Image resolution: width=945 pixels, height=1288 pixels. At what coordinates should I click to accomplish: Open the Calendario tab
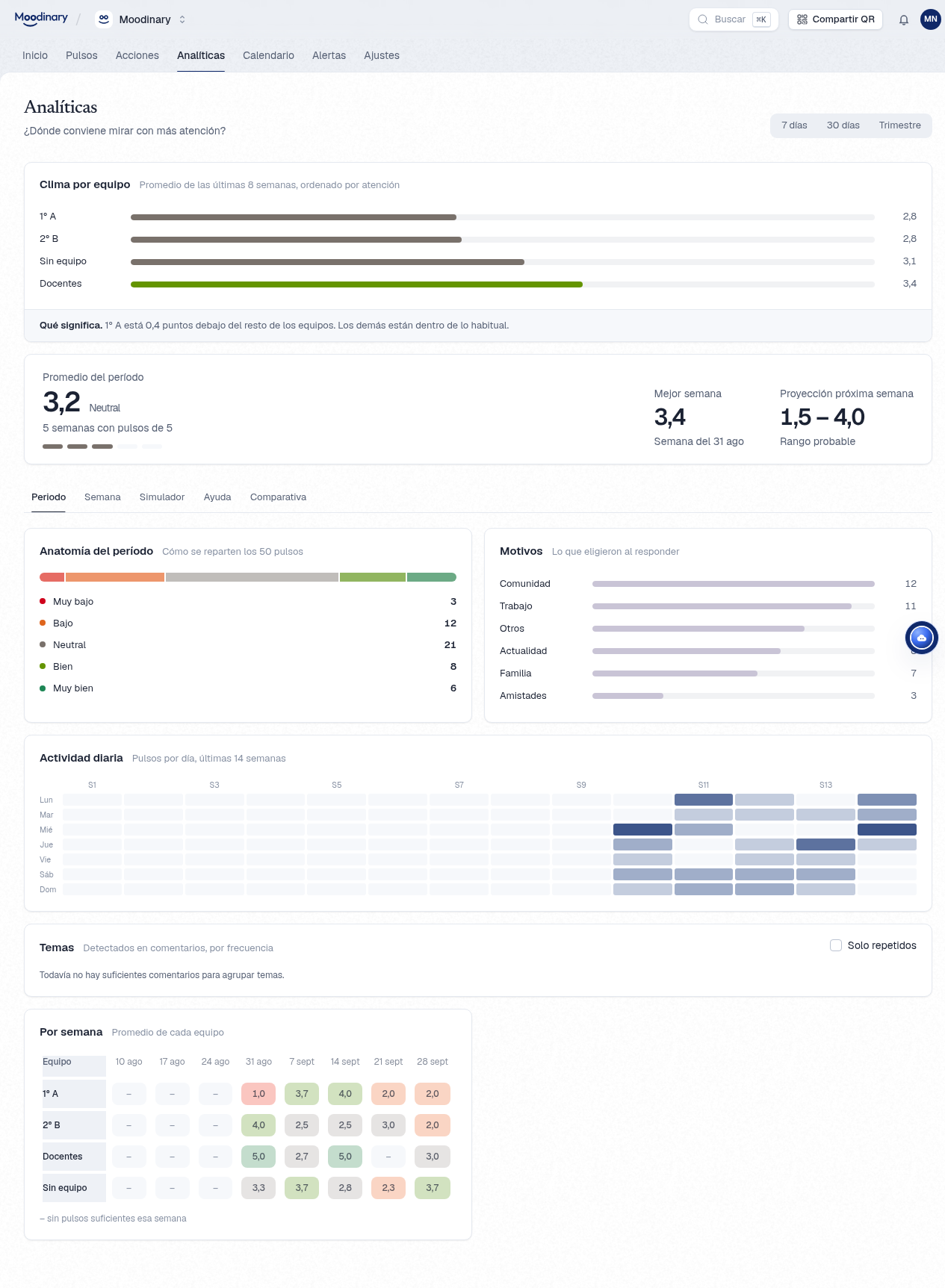(x=268, y=55)
